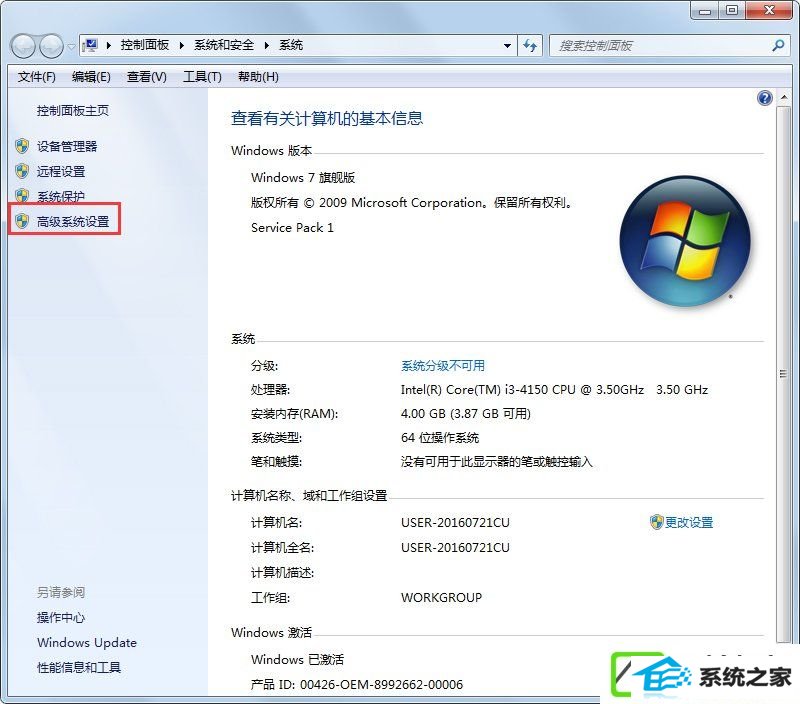Click the vertical scrollbar thumb
Screen dimensions: 800x704
(784, 374)
